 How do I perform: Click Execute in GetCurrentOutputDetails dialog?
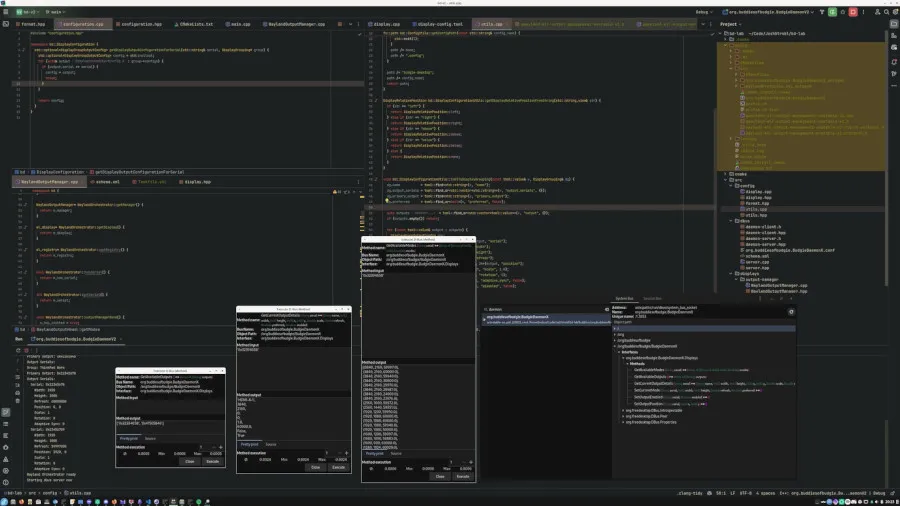tap(338, 468)
